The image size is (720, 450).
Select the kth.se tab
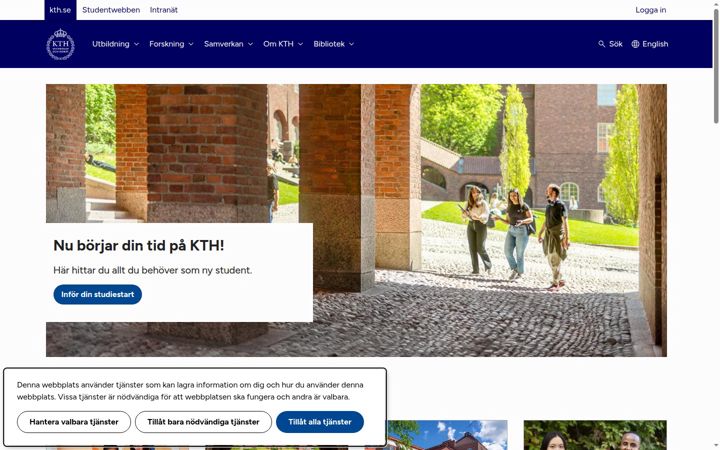click(x=60, y=10)
